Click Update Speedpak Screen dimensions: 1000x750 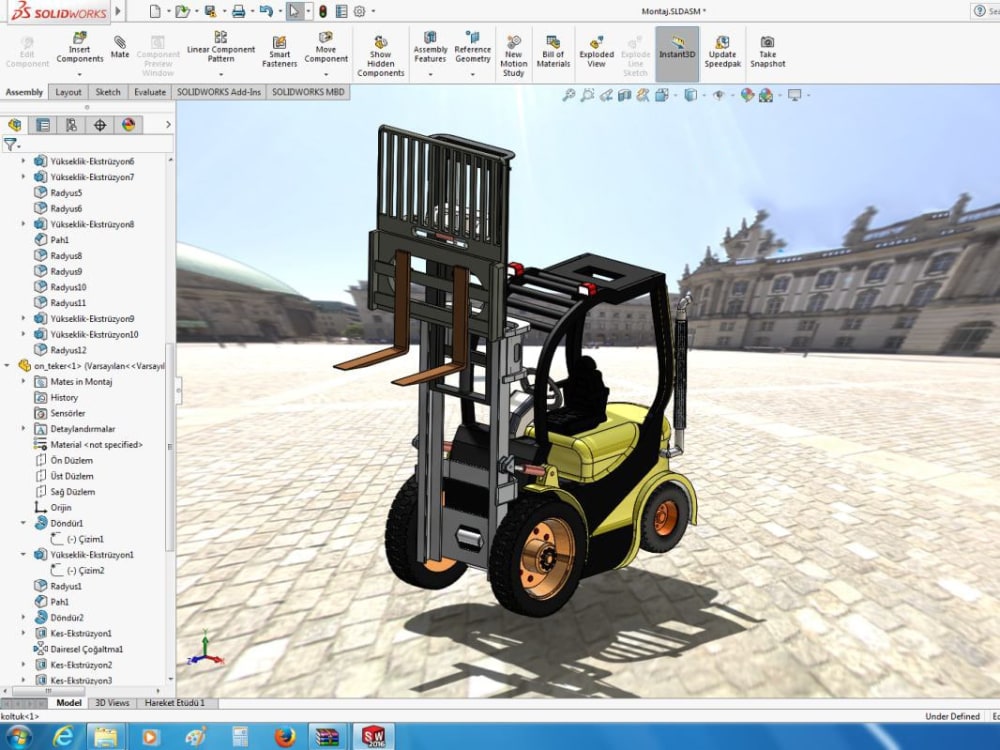tap(723, 52)
